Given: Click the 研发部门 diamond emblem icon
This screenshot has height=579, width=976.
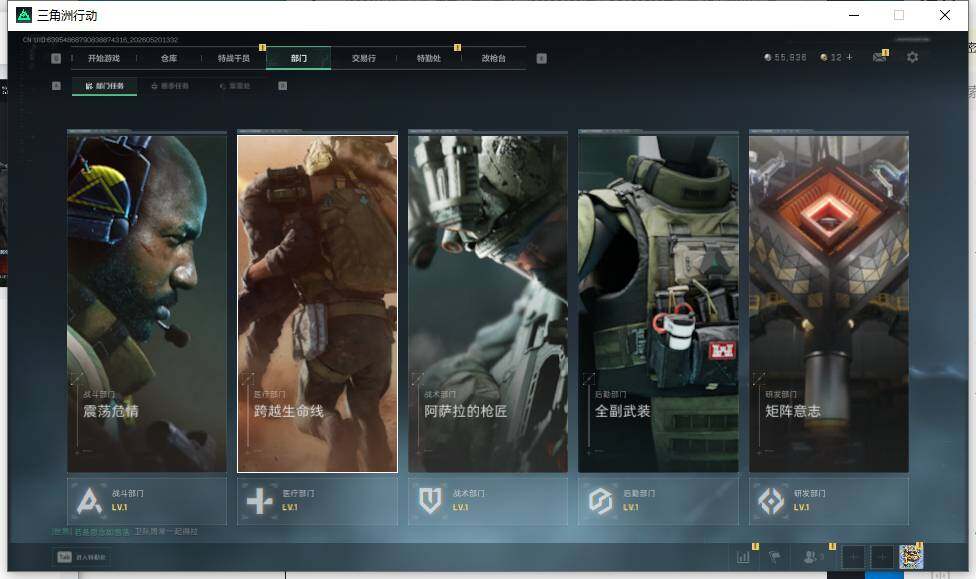Looking at the screenshot, I should pyautogui.click(x=771, y=501).
